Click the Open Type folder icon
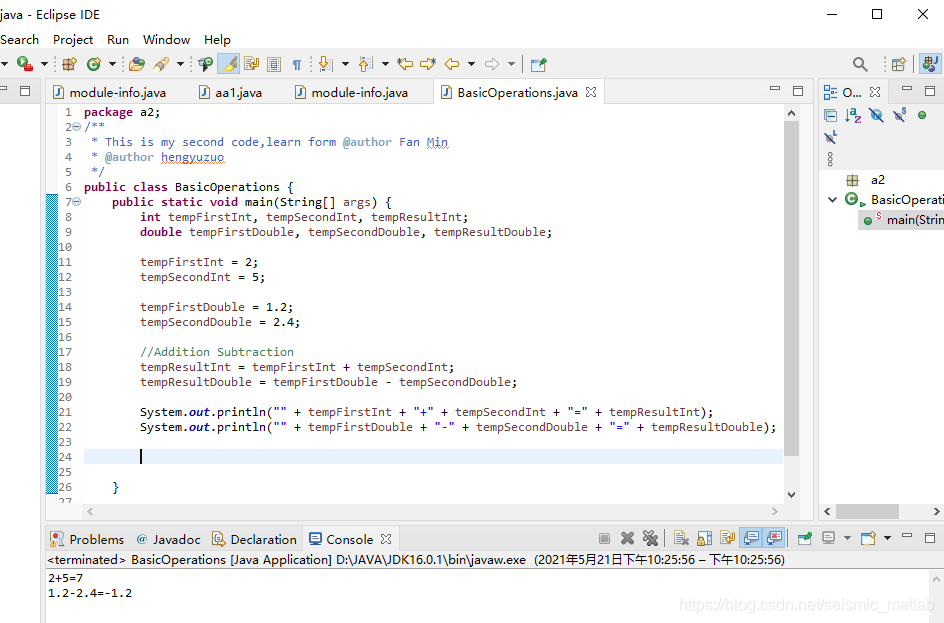The image size is (944, 623). (x=137, y=64)
